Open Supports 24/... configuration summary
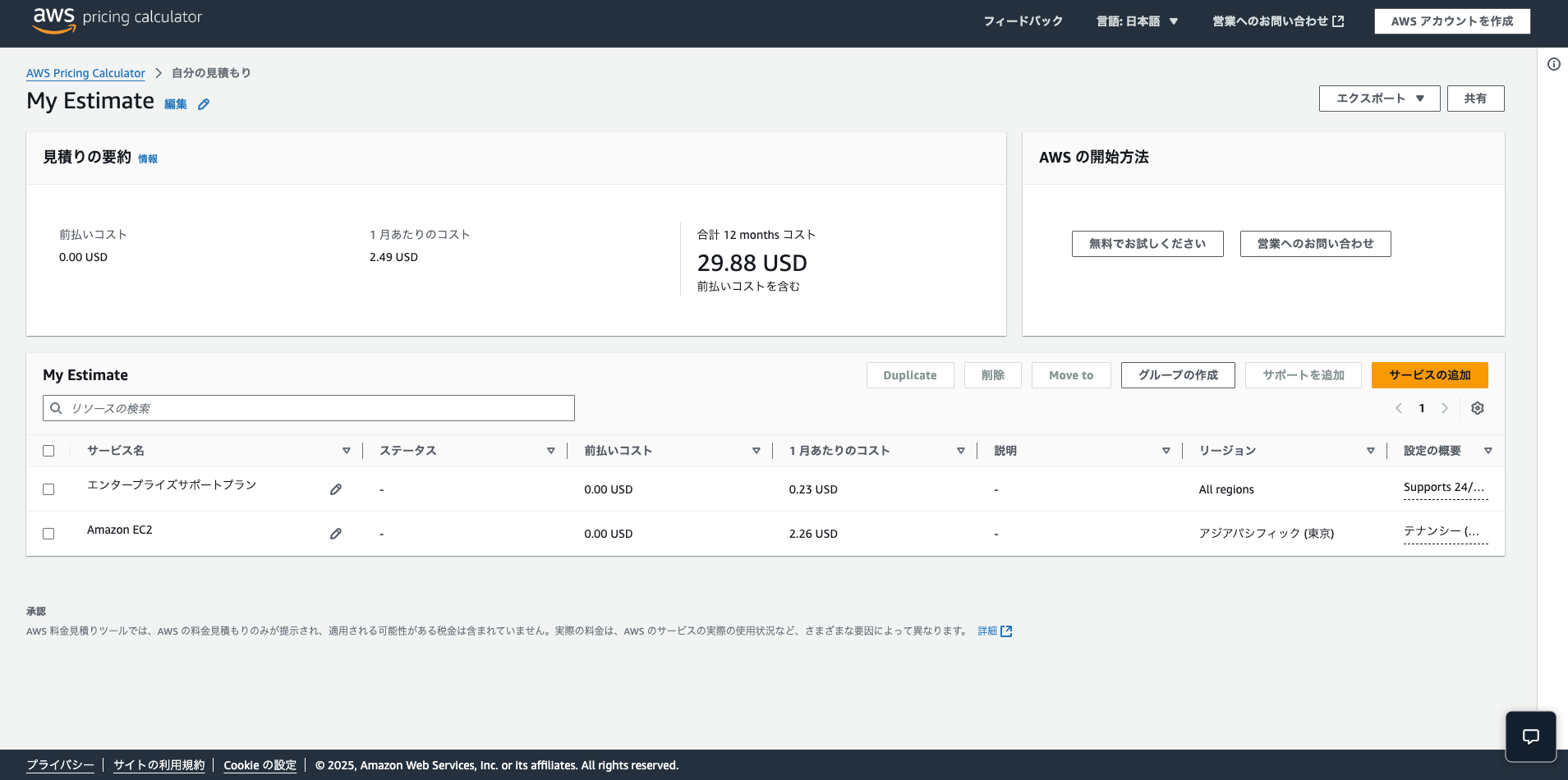1568x780 pixels. (x=1445, y=488)
